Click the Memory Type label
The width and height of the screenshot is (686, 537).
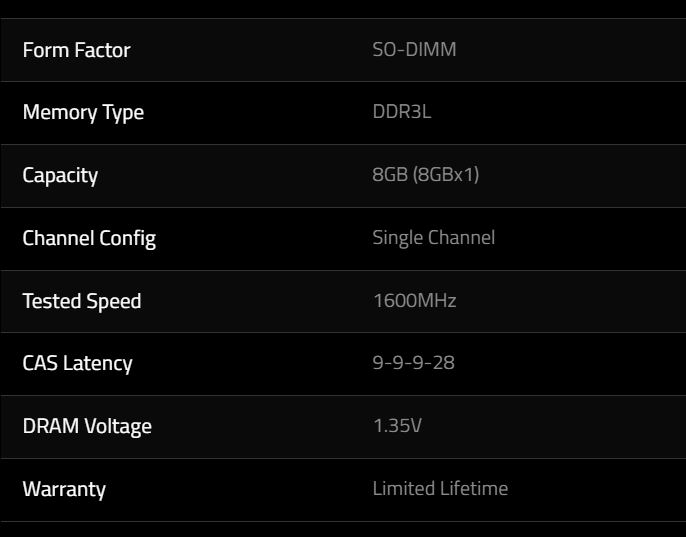click(x=83, y=113)
